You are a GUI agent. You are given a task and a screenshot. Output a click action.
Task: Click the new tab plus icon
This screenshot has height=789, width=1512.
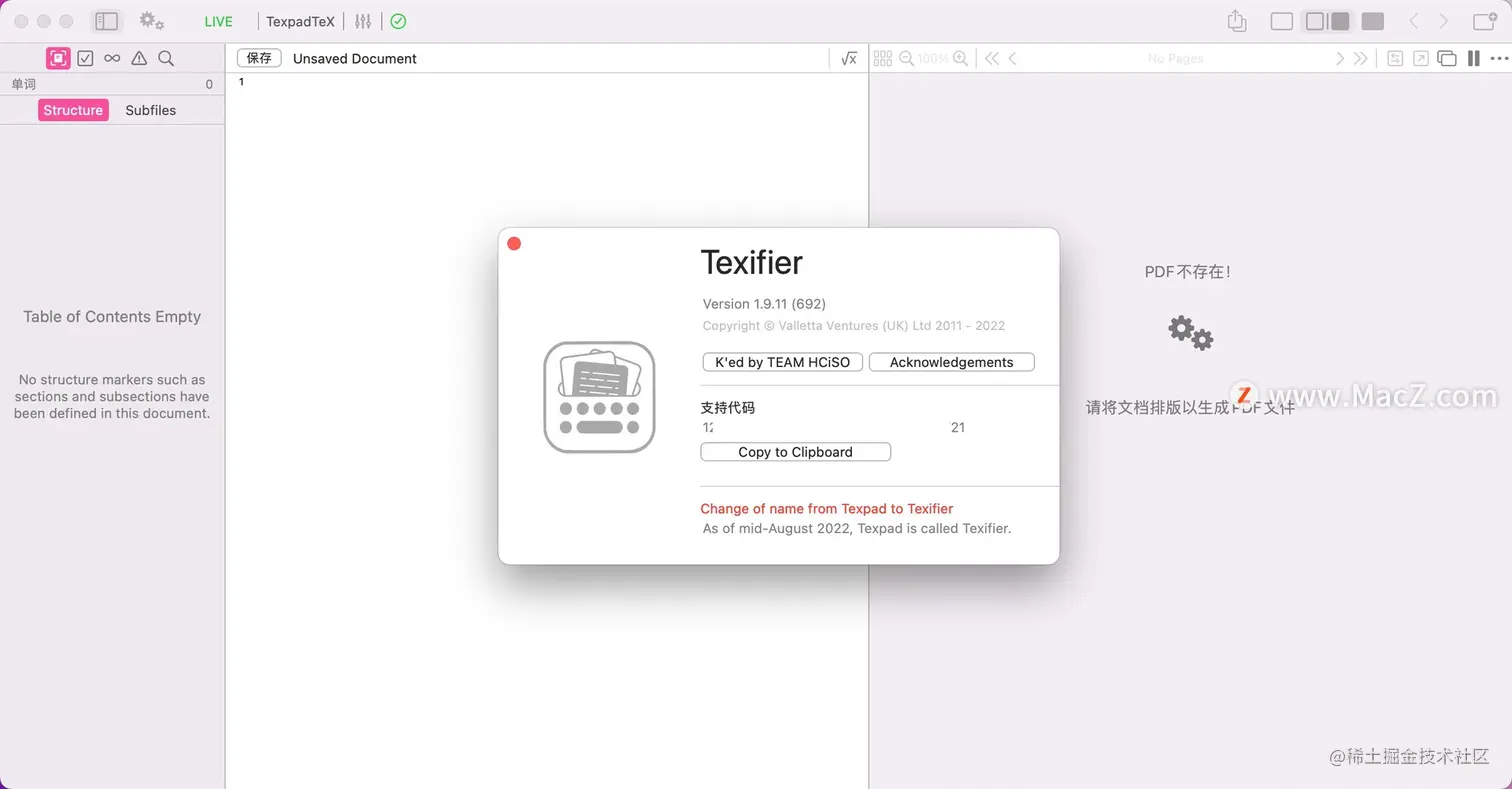coord(1485,21)
